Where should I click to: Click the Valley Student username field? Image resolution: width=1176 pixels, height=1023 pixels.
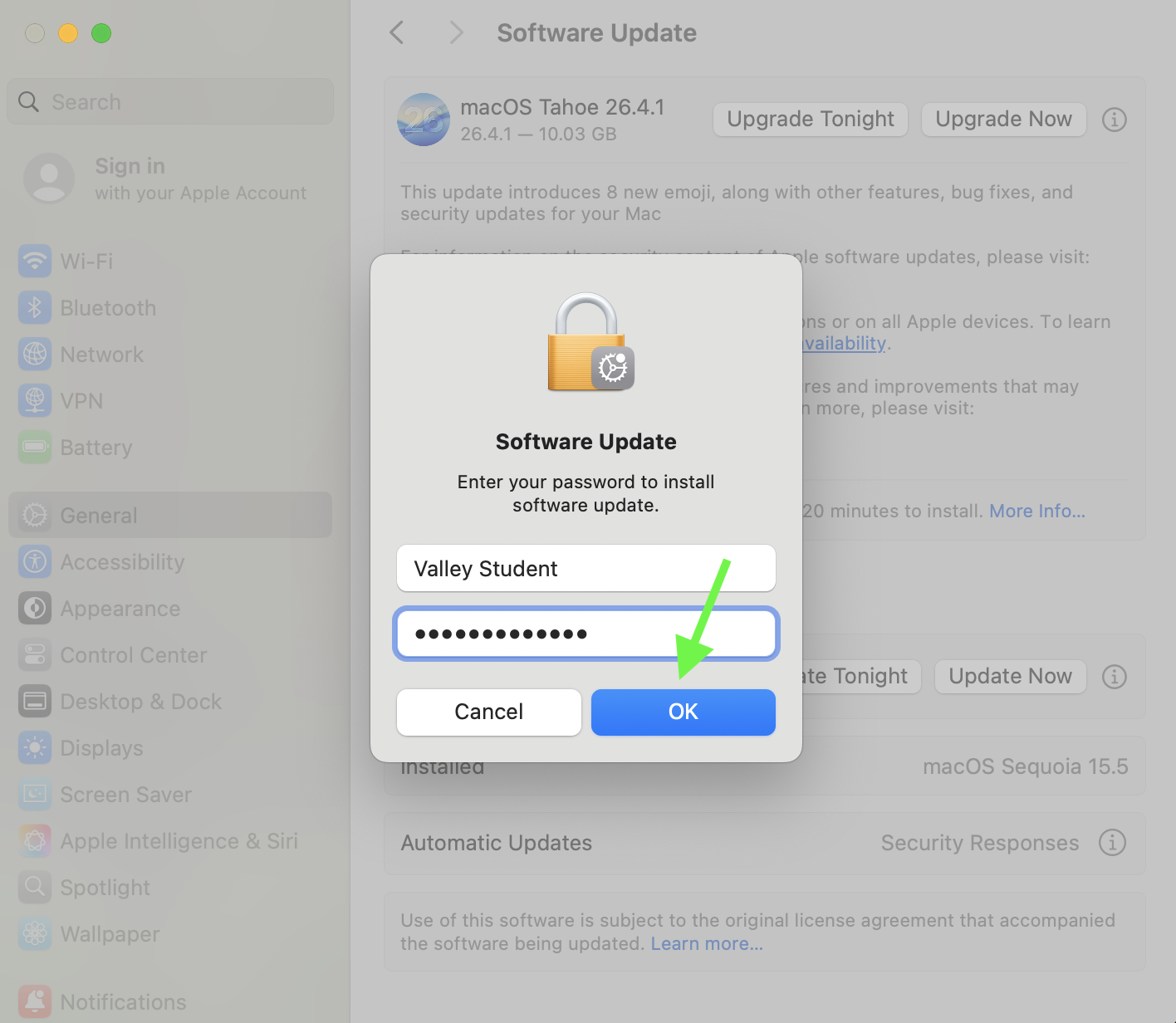(x=586, y=569)
